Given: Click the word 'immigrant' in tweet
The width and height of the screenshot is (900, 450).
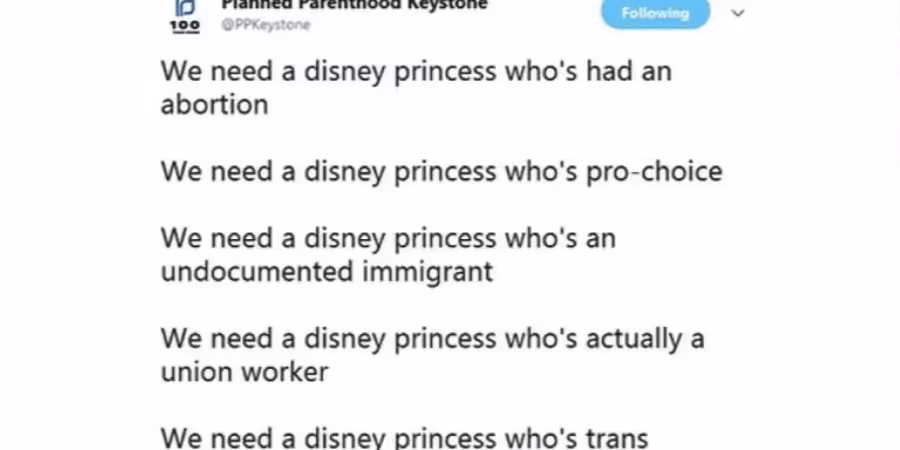Looking at the screenshot, I should tap(428, 272).
